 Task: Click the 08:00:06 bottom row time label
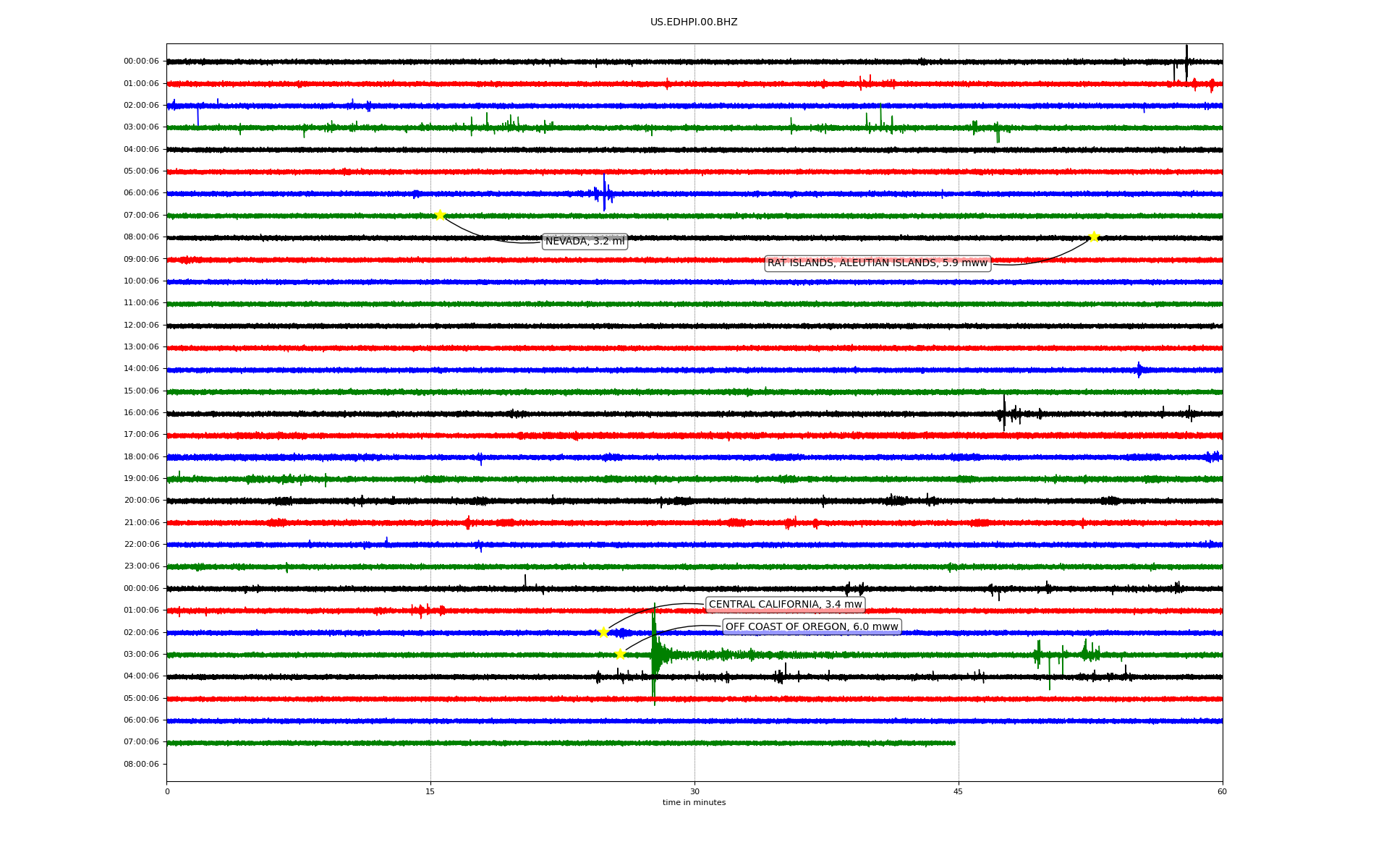141,765
